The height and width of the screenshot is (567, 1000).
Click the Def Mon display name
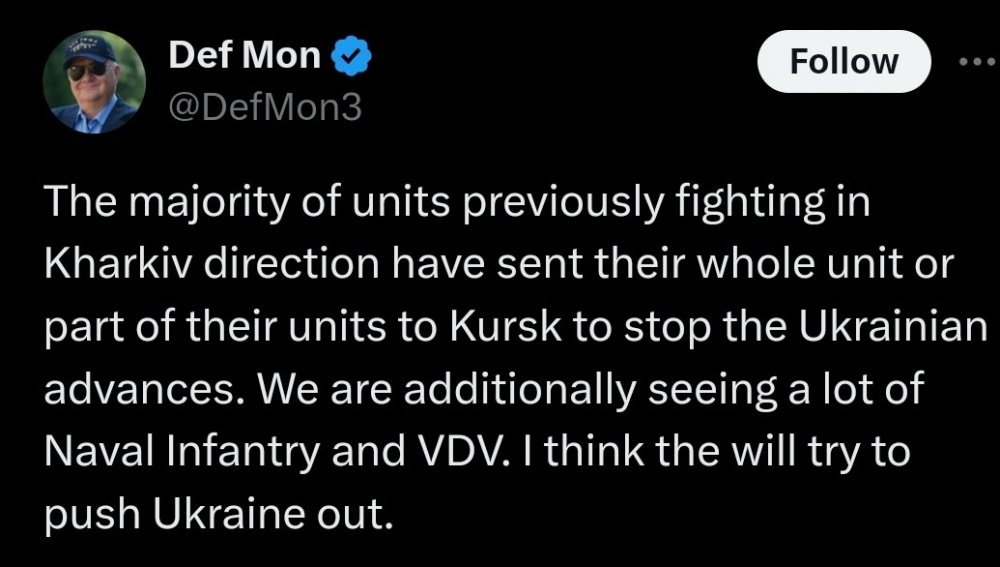click(x=244, y=57)
